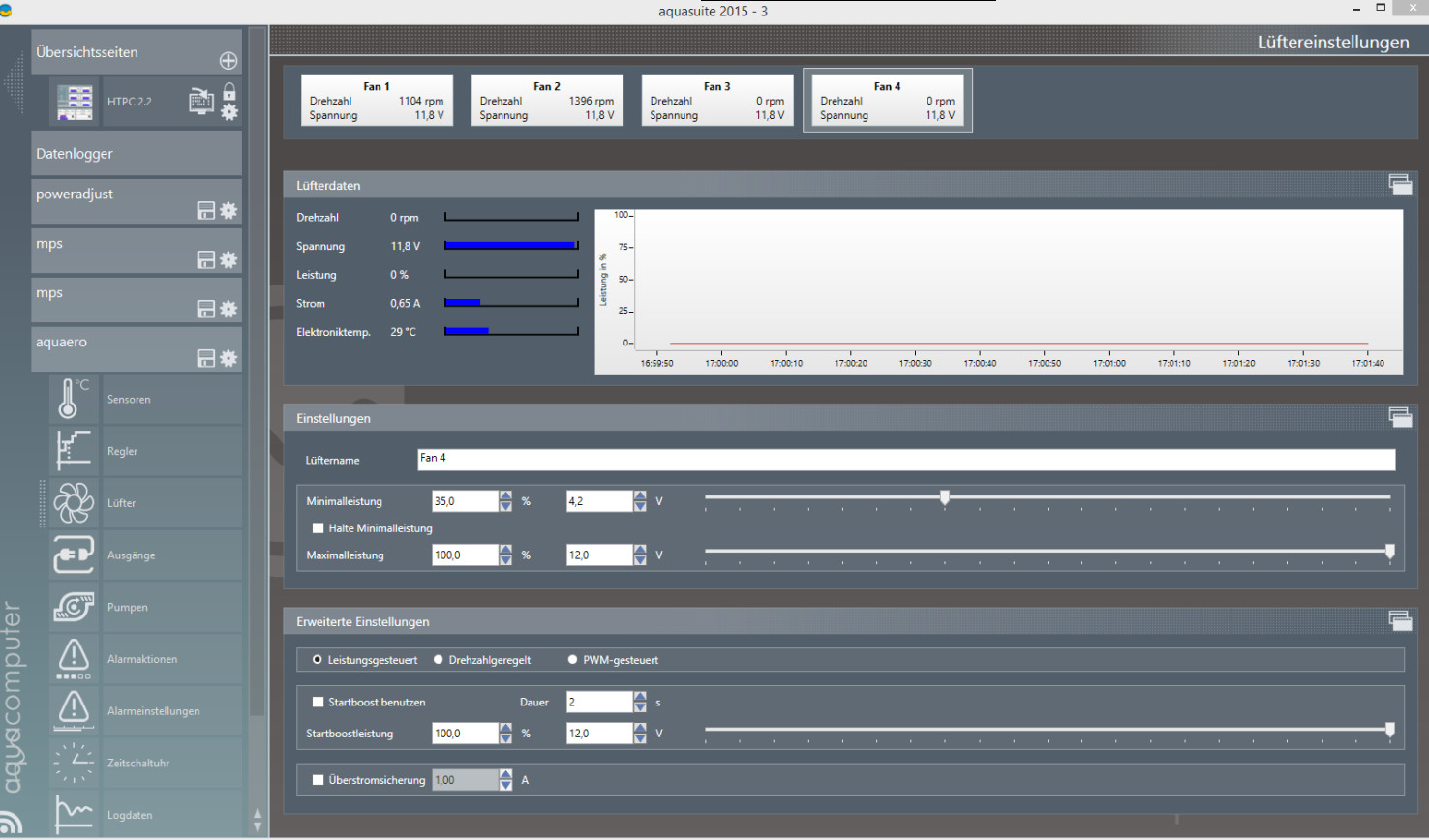
Task: Click the Zeitschaltuhr timer icon
Action: tap(73, 763)
